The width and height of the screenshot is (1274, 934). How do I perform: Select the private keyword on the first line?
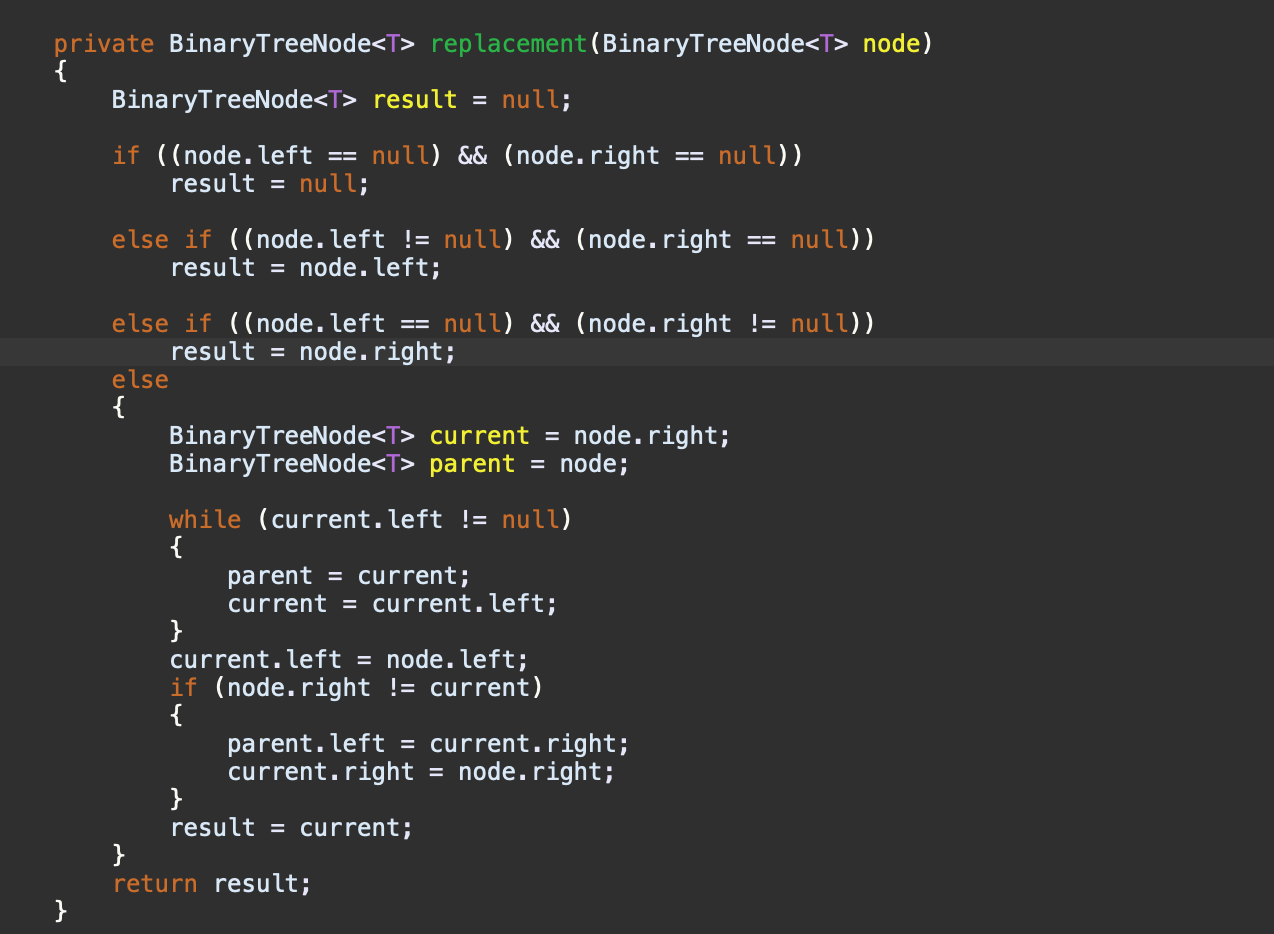coord(103,43)
